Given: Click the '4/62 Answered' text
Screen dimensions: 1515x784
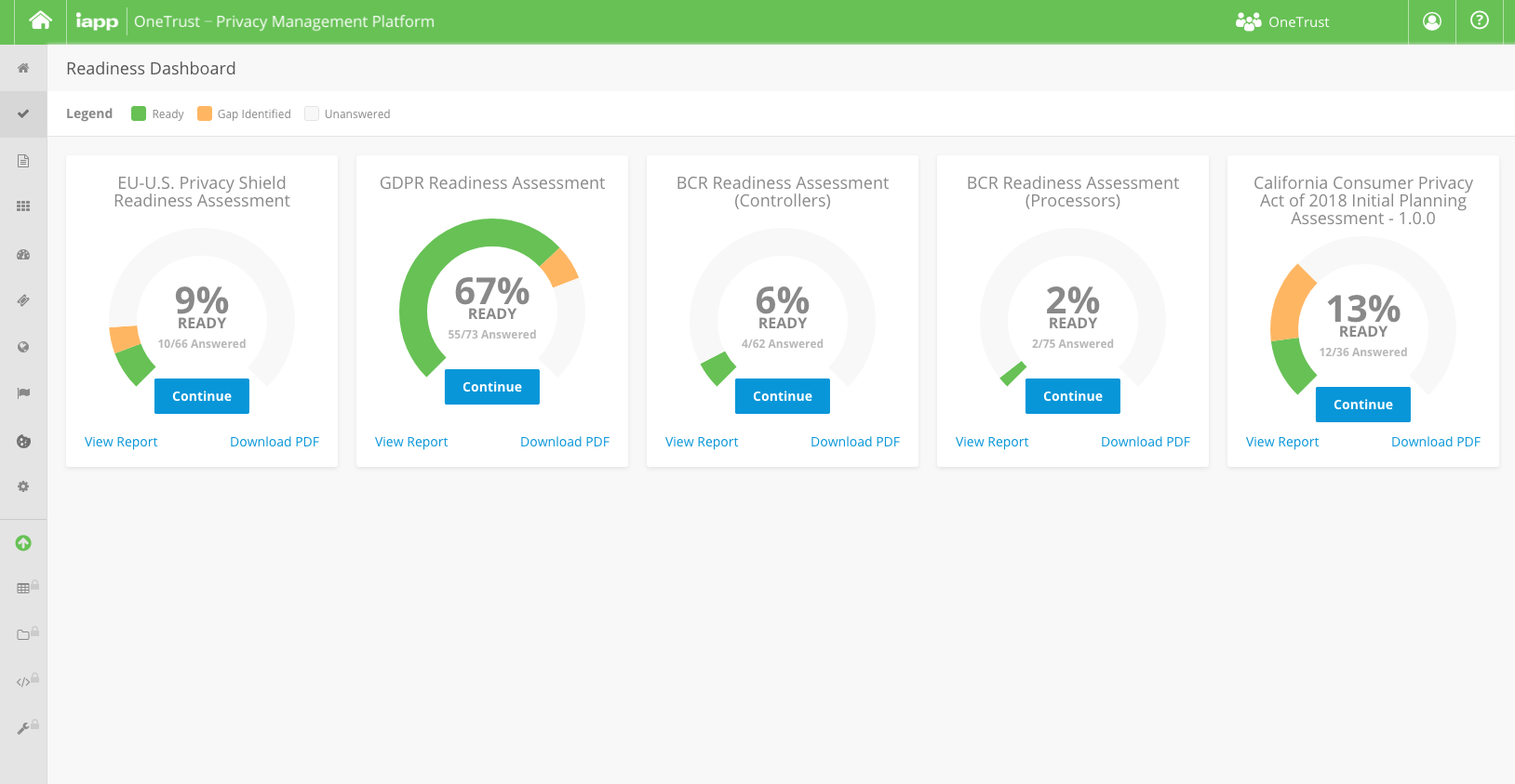Looking at the screenshot, I should coord(783,344).
